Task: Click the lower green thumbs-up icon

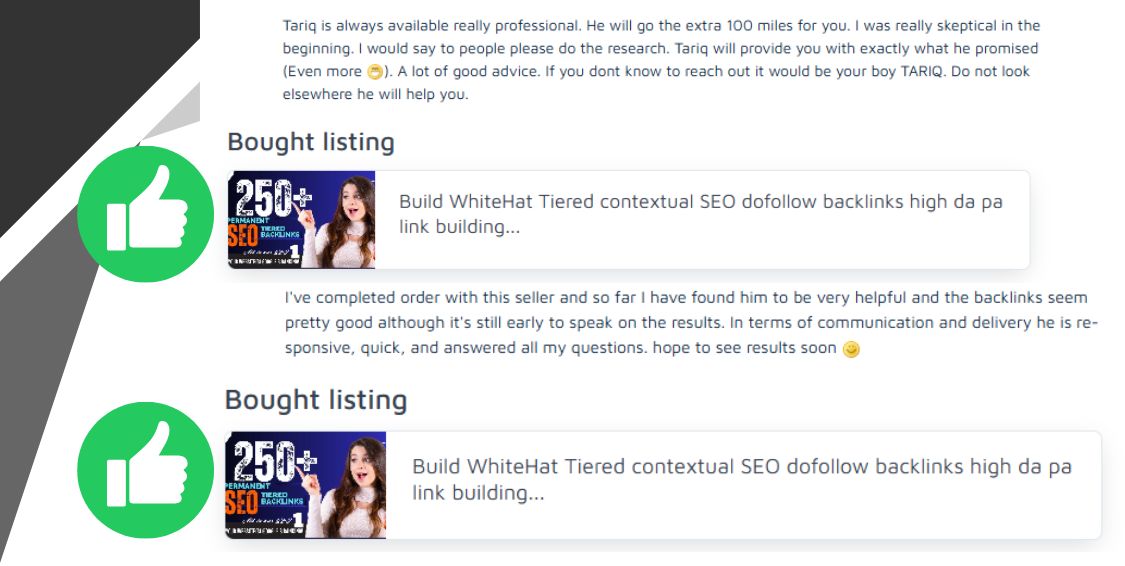Action: click(146, 470)
